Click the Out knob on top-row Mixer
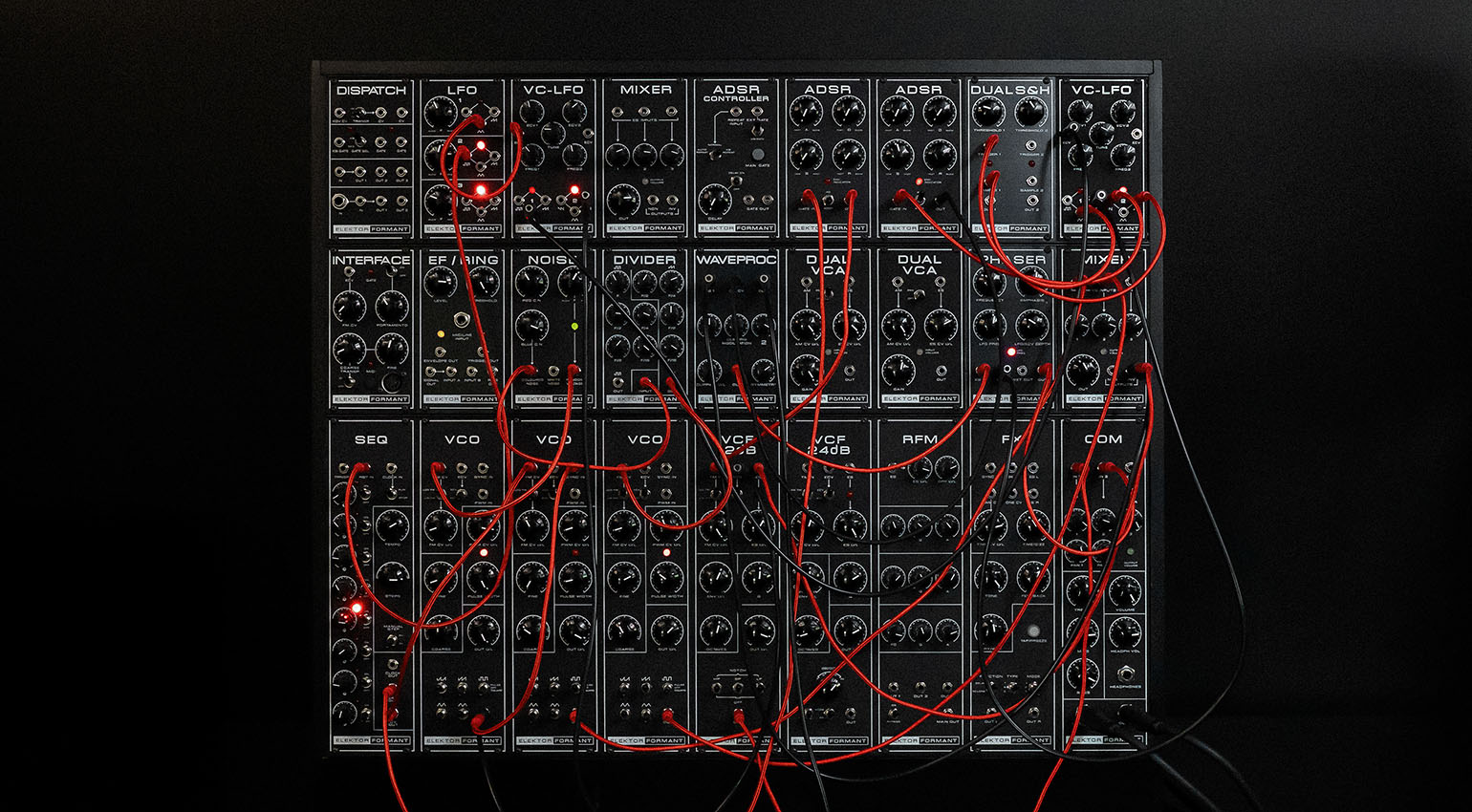The width and height of the screenshot is (1472, 812). click(x=622, y=199)
